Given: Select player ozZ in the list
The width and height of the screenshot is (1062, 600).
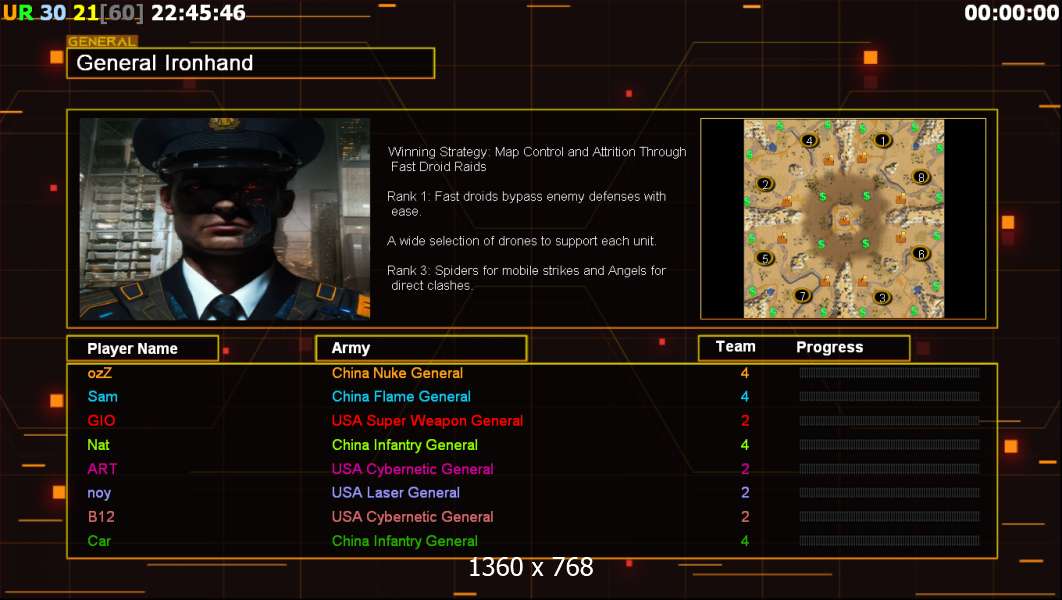Looking at the screenshot, I should tap(100, 373).
